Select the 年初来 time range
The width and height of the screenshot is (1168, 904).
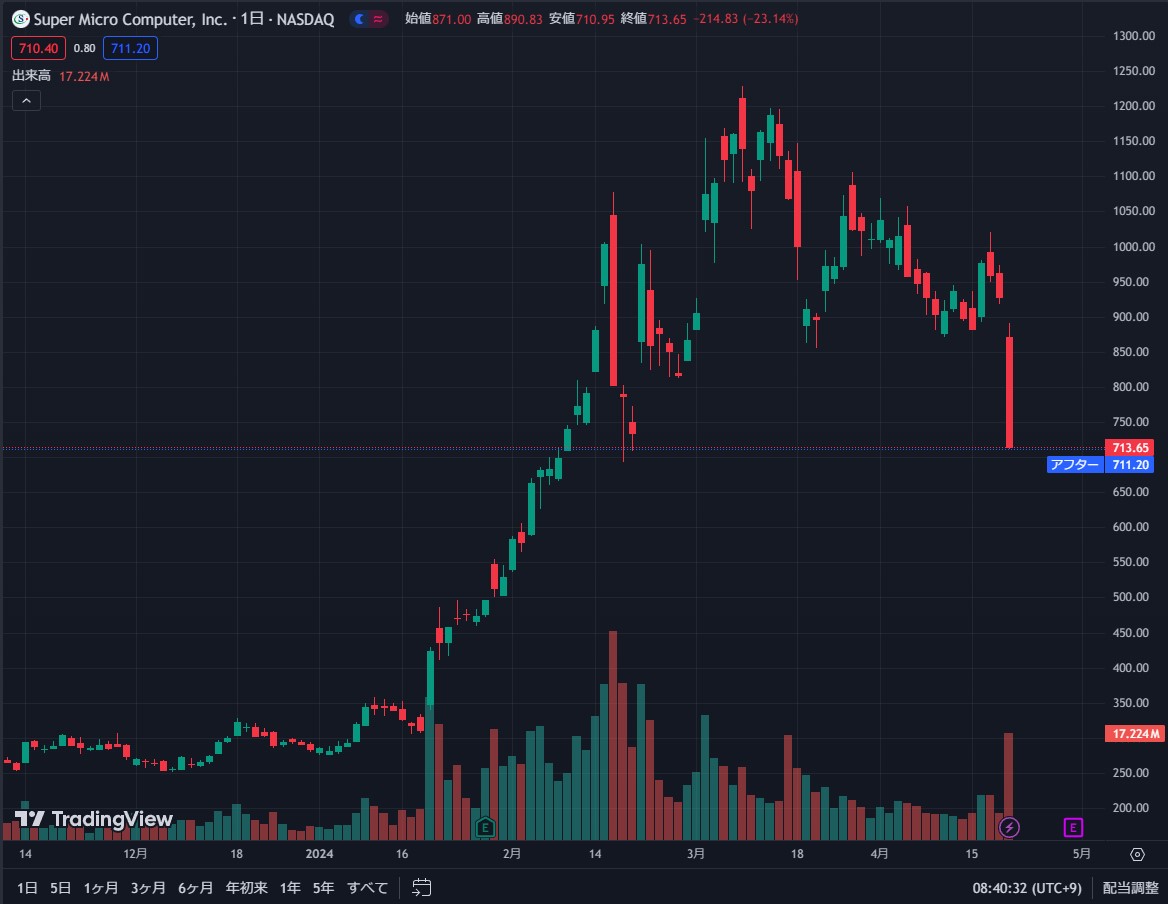point(247,888)
